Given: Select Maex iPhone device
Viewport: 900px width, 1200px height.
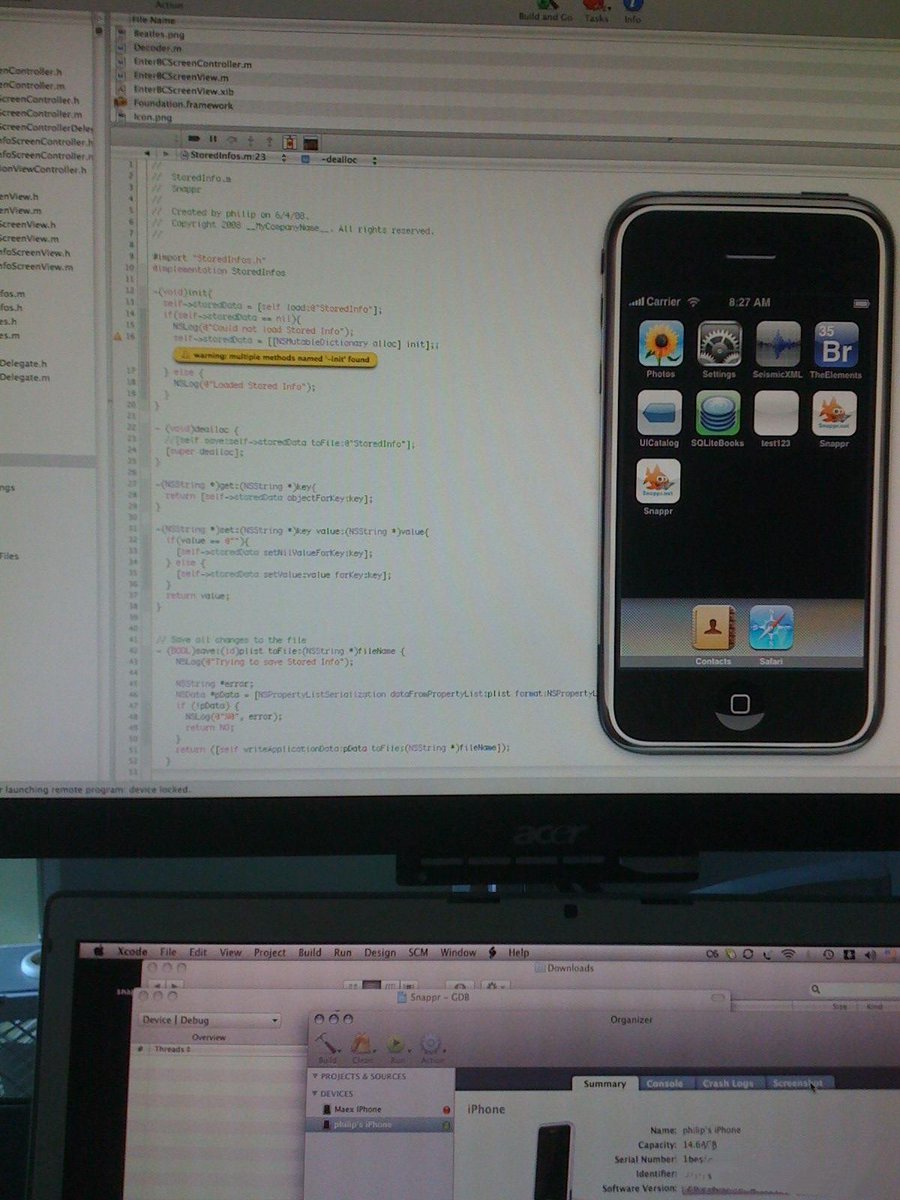Looking at the screenshot, I should 379,1109.
